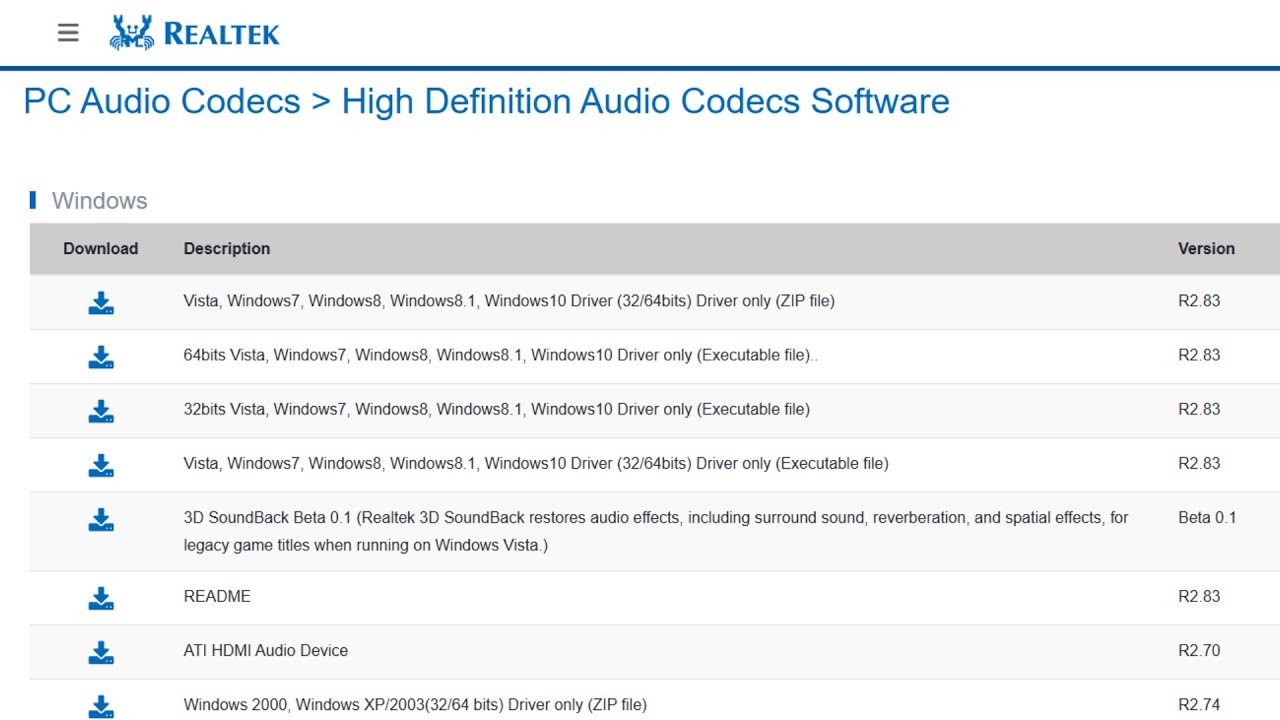
Task: Select the 3D SoundBack Beta 0.1 description
Action: (x=656, y=531)
